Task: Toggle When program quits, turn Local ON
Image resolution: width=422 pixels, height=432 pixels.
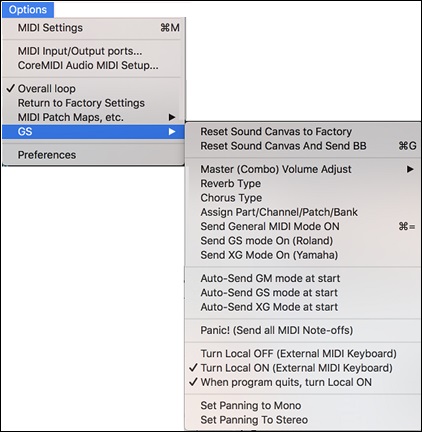Action: coord(303,382)
